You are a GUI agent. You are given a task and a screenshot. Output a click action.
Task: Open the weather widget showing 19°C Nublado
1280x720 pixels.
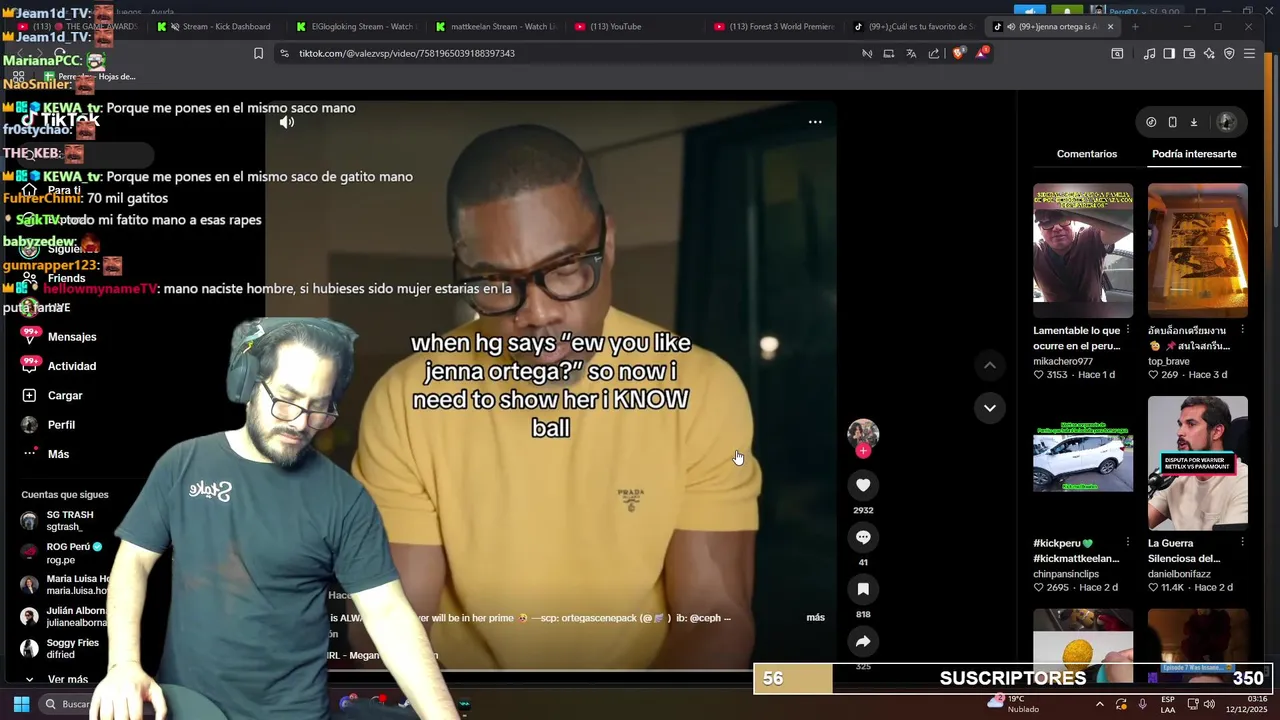point(1014,704)
